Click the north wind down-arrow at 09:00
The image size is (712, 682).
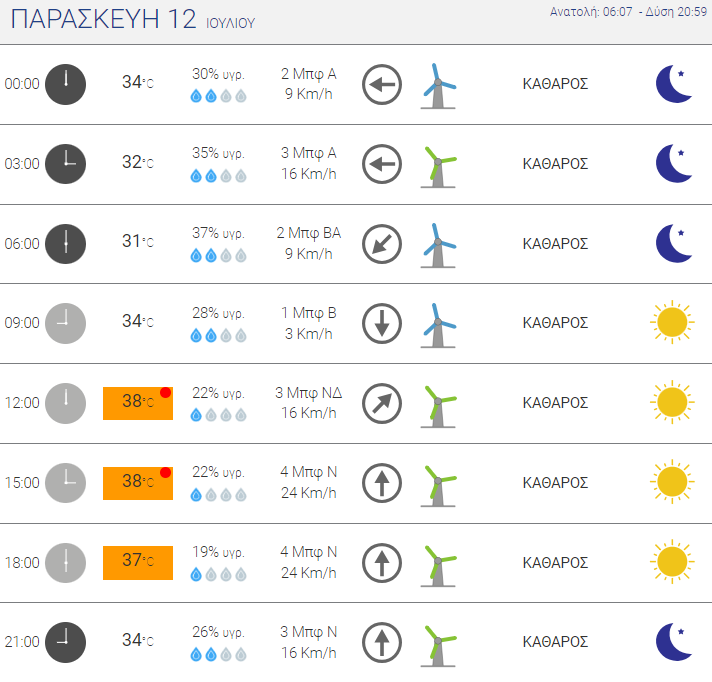point(382,323)
